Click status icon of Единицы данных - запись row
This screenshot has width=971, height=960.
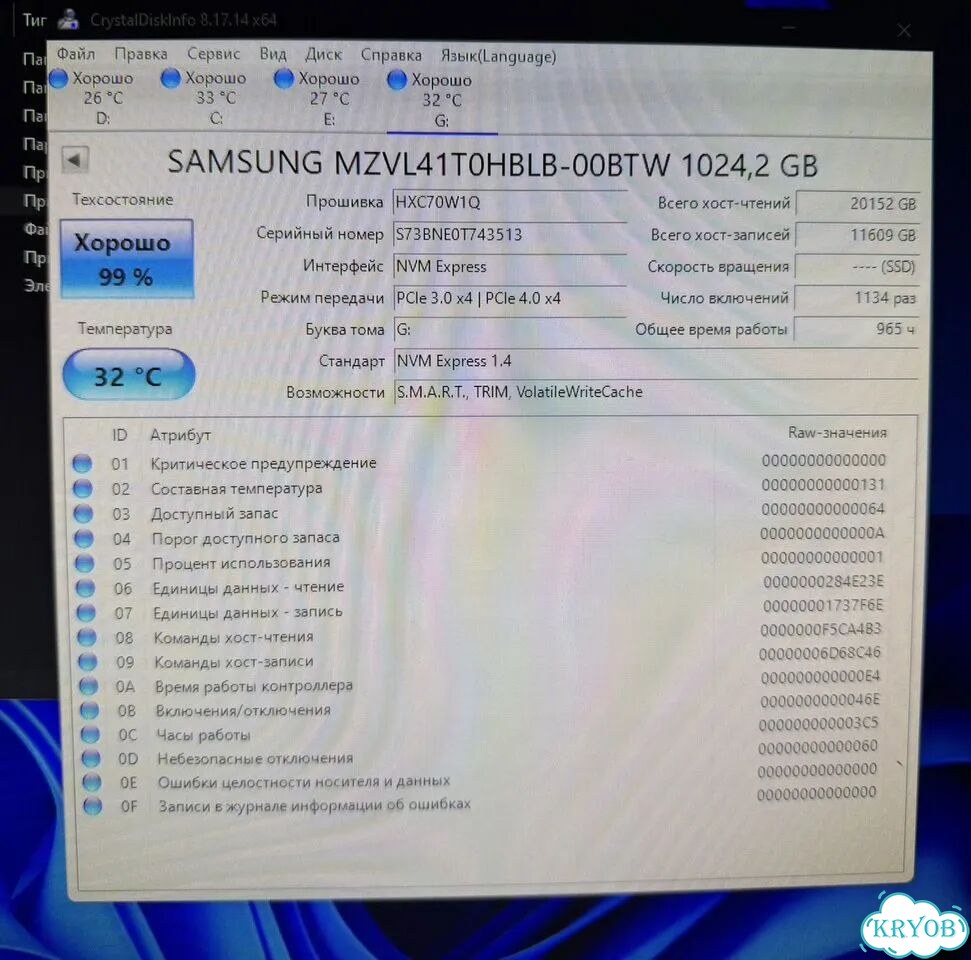point(86,613)
